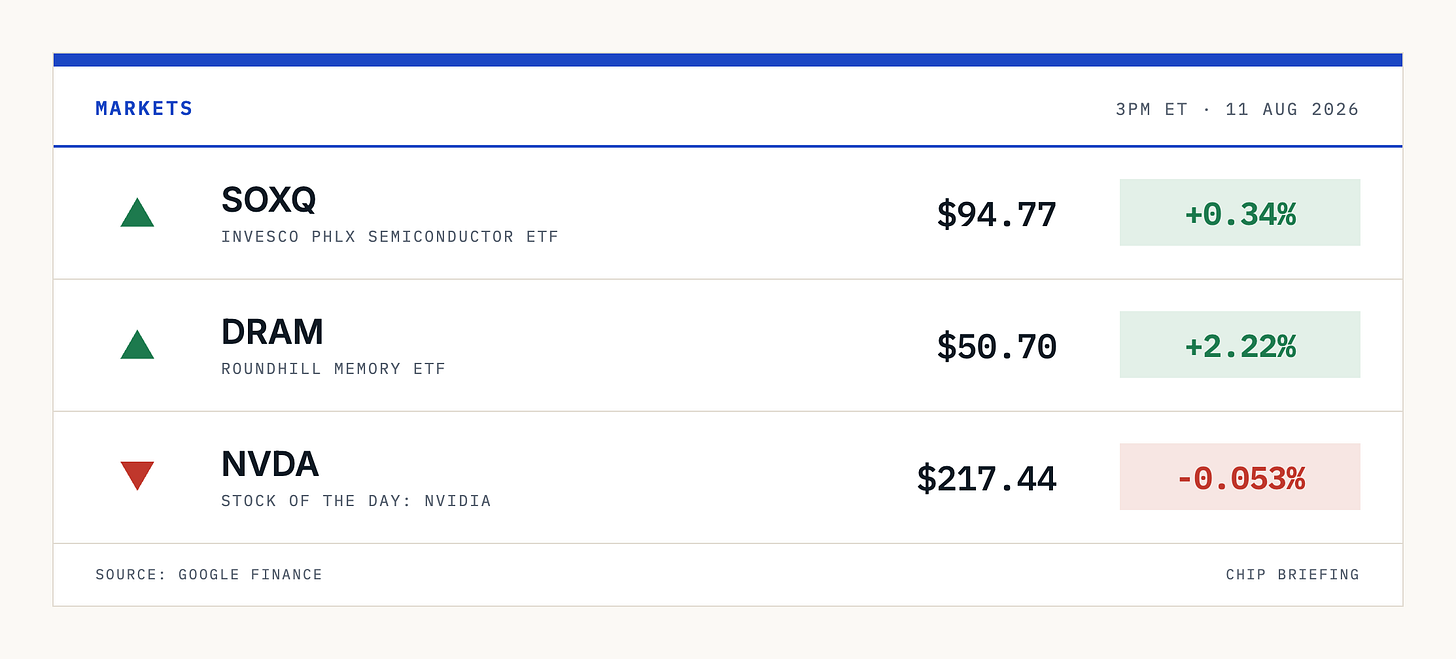Click the Chip Briefing footer label
The image size is (1456, 659).
1293,575
